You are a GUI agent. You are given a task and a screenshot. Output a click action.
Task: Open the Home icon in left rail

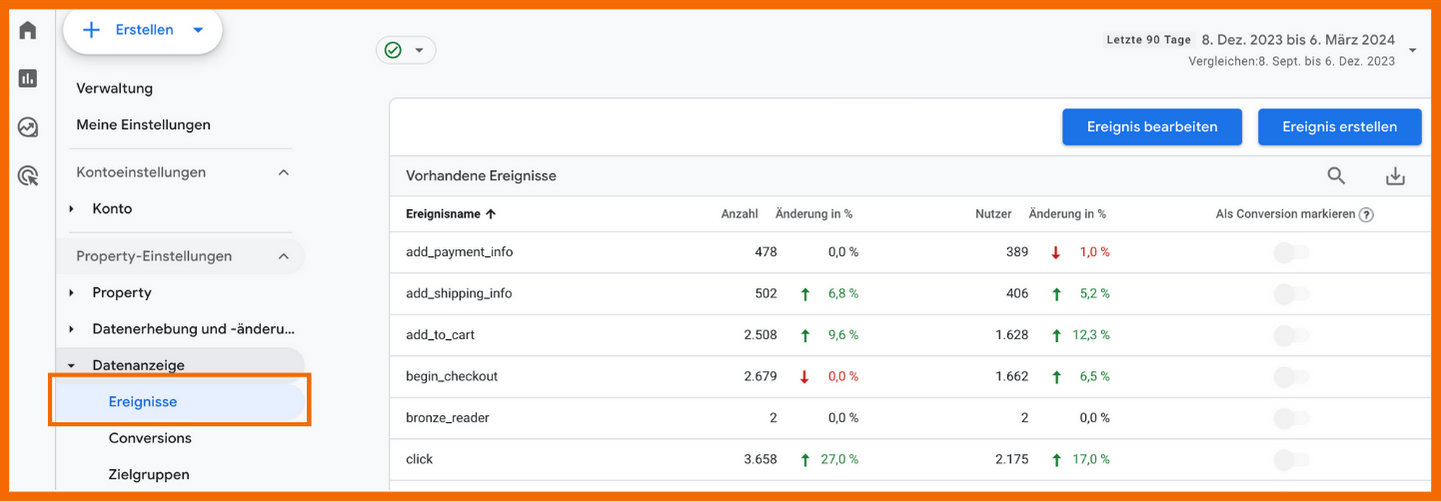tap(28, 30)
